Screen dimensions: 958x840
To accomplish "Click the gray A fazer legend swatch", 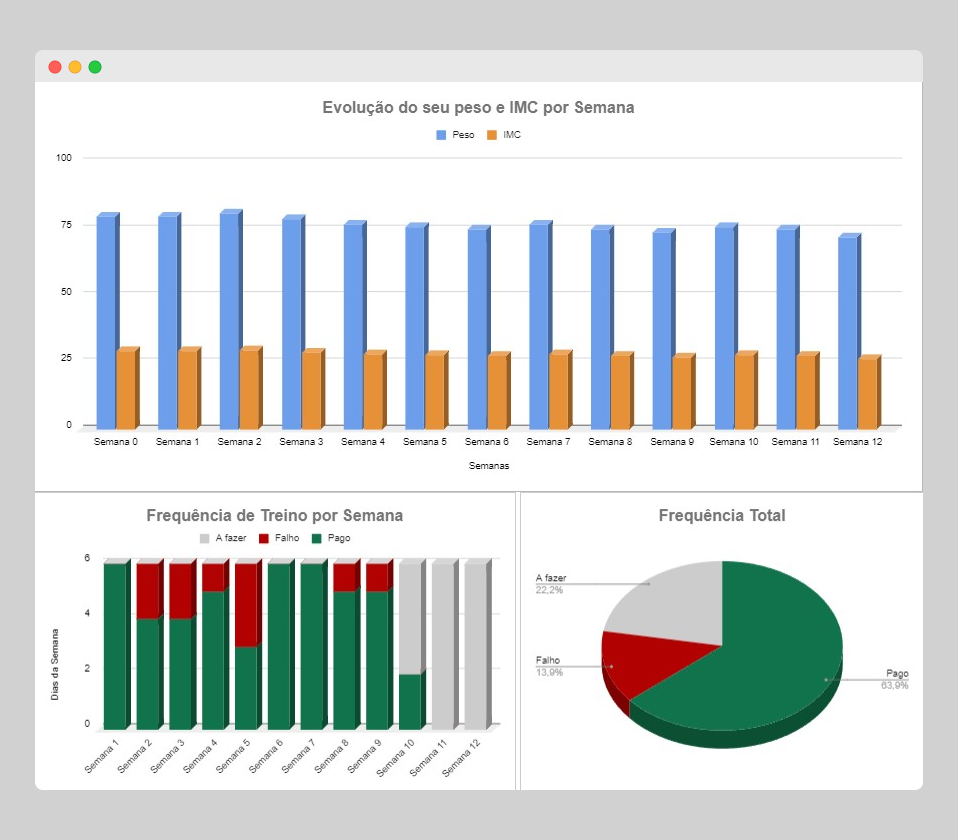I will click(205, 538).
